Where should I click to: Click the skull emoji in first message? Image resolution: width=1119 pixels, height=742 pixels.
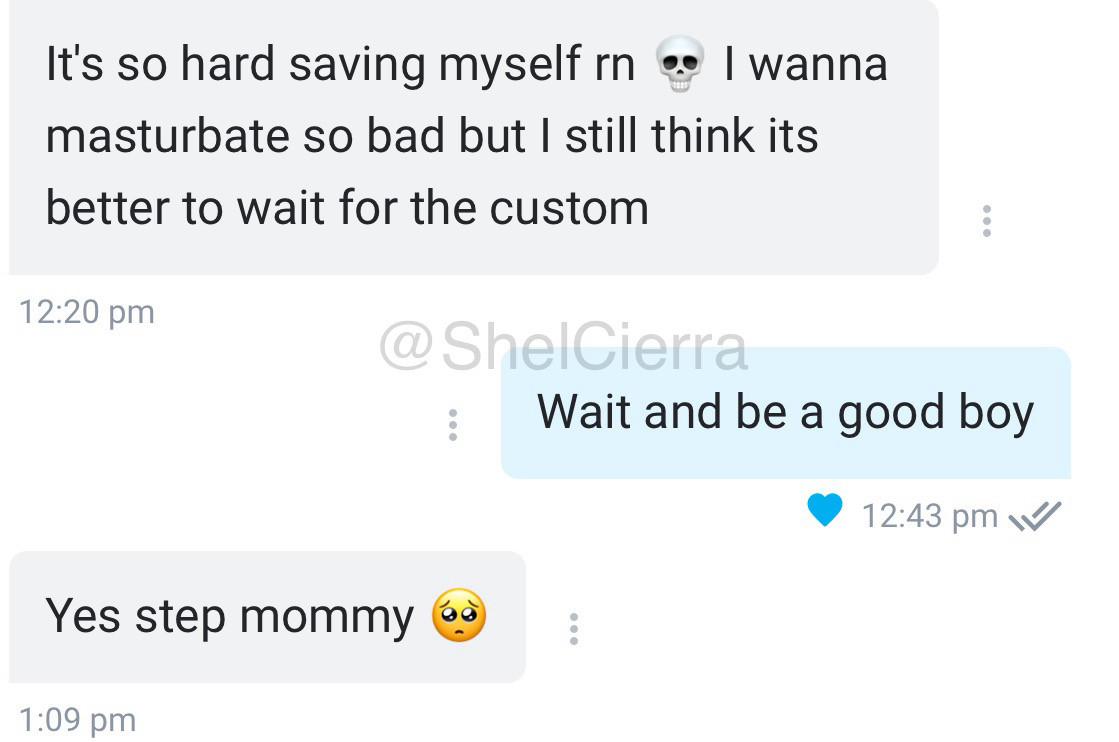click(x=679, y=63)
